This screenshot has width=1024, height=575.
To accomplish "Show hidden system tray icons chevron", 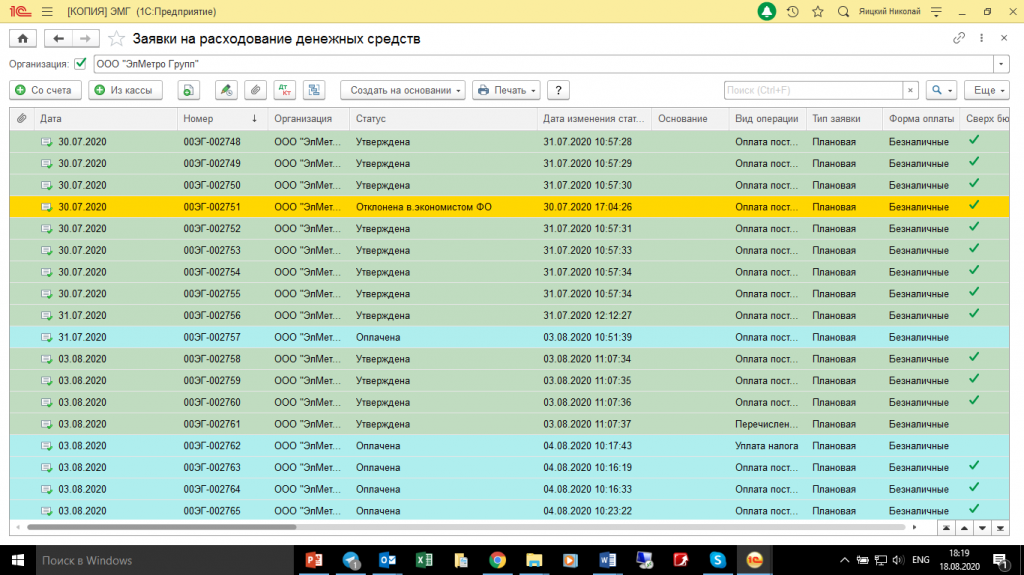I will (x=844, y=560).
